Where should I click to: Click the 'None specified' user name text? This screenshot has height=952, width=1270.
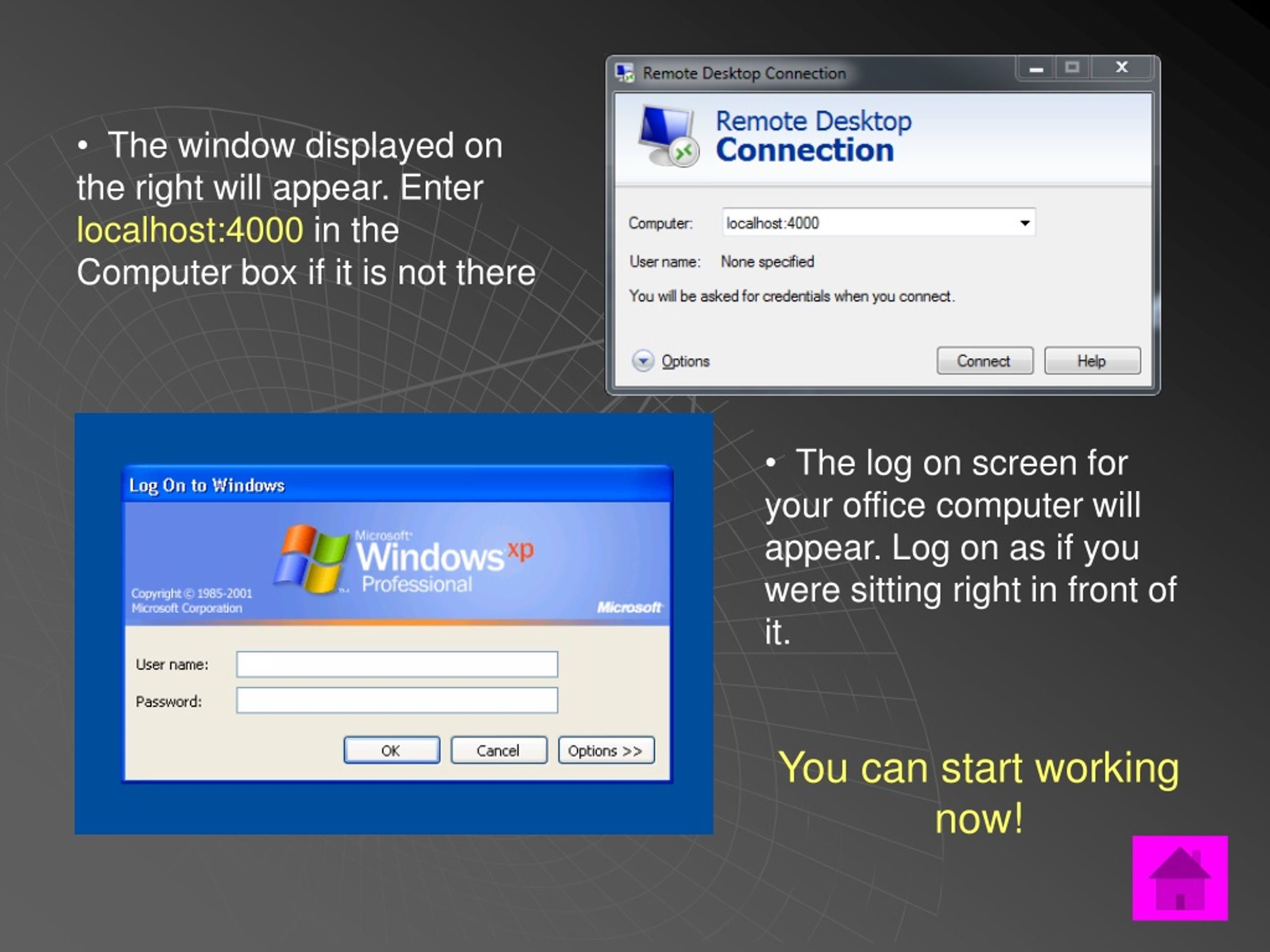[x=767, y=262]
